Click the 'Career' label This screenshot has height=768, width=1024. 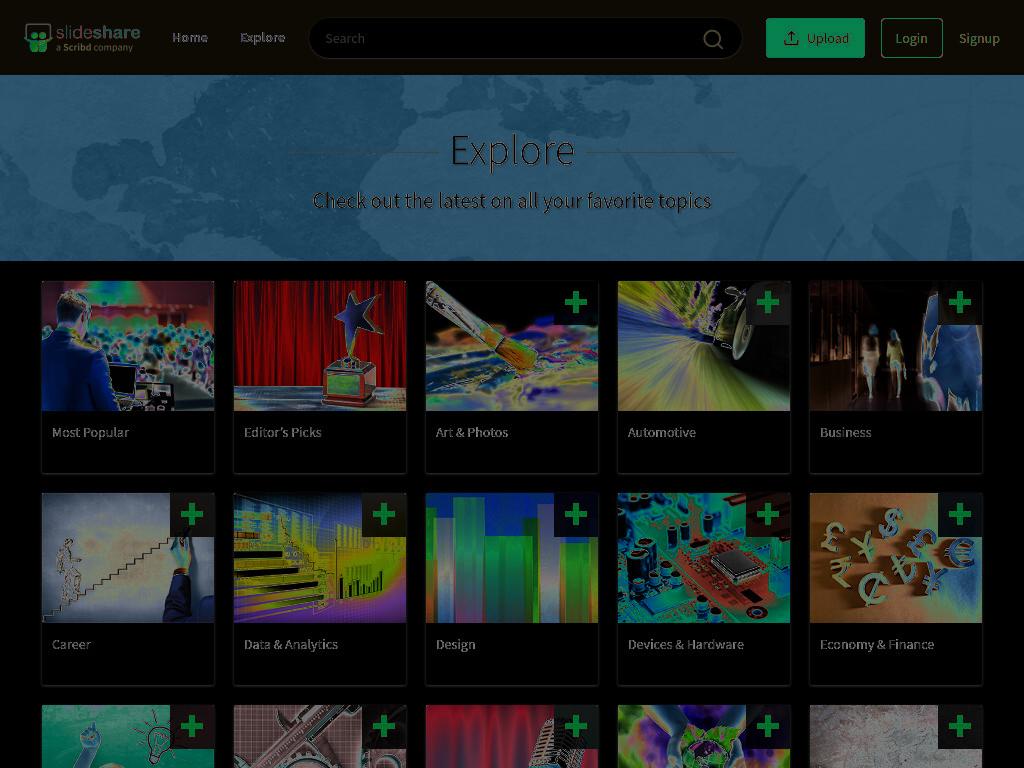[x=71, y=645]
